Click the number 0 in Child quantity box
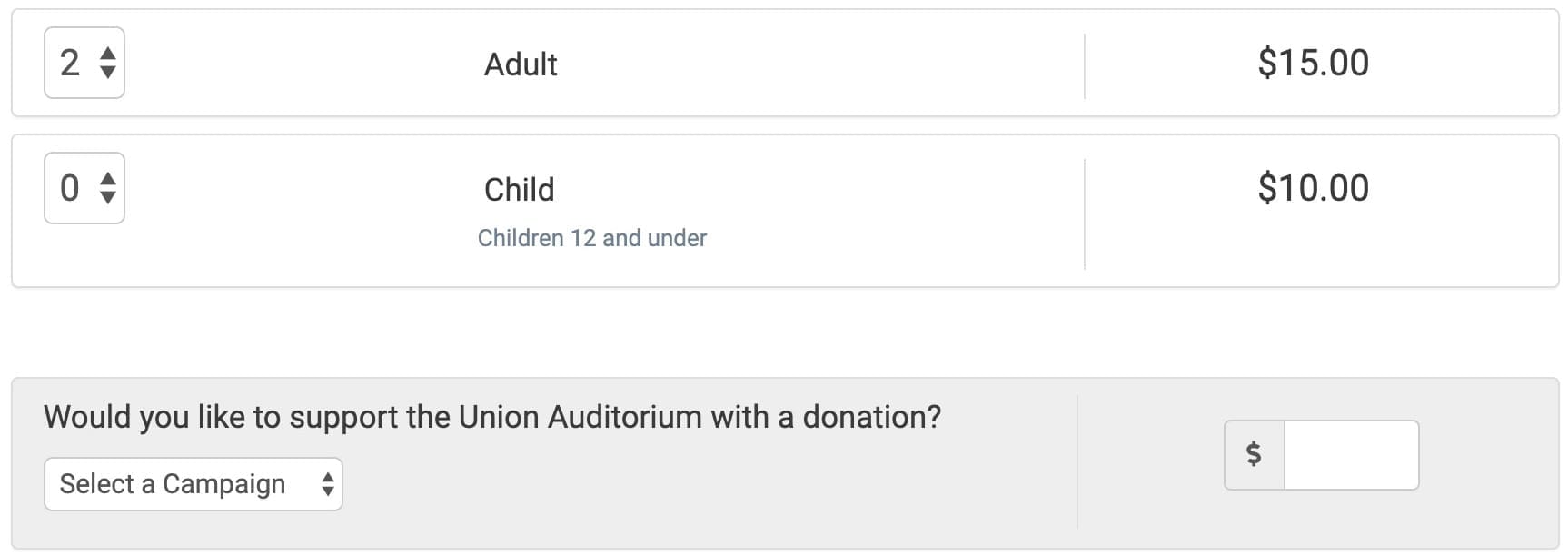Screen dimensions: 1568x555 [69, 188]
